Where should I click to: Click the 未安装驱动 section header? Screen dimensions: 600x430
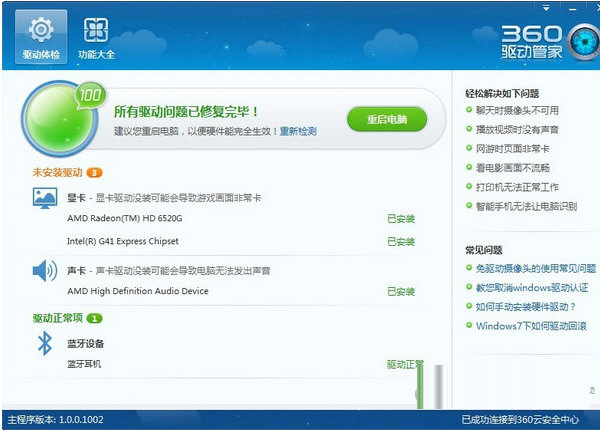57,173
